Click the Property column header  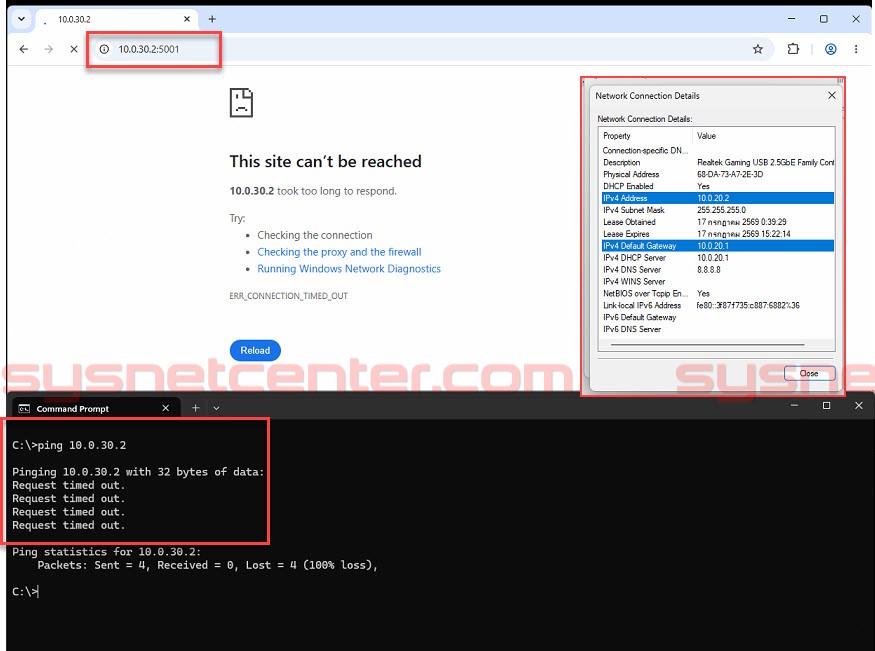tap(617, 136)
